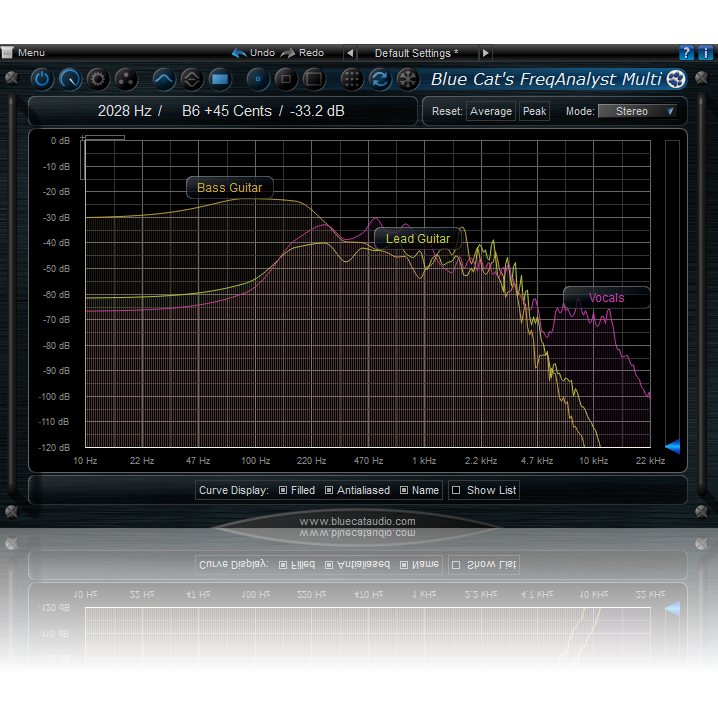718x718 pixels.
Task: Click the blue triangle level slider handle
Action: tap(672, 446)
